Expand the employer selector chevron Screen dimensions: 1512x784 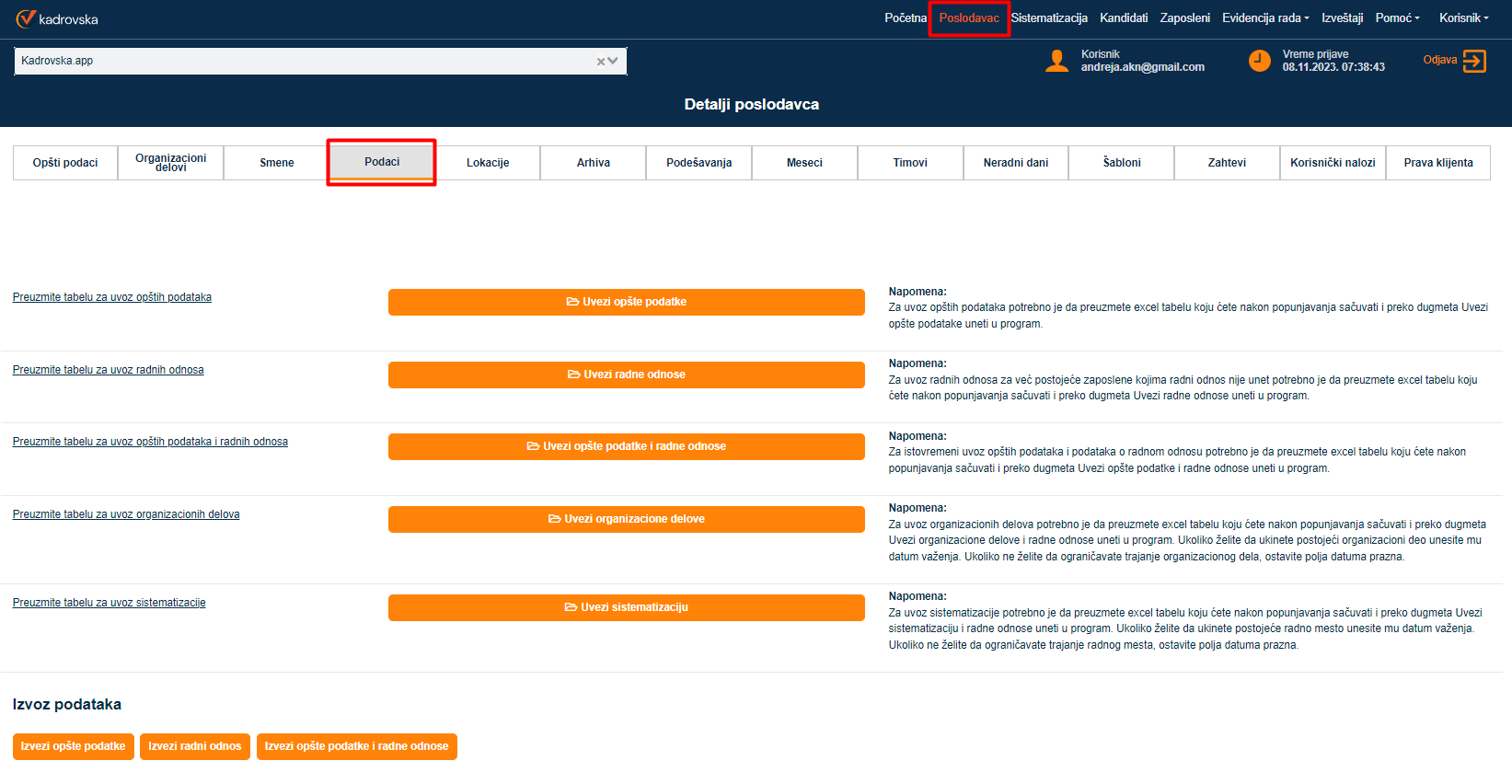(613, 62)
